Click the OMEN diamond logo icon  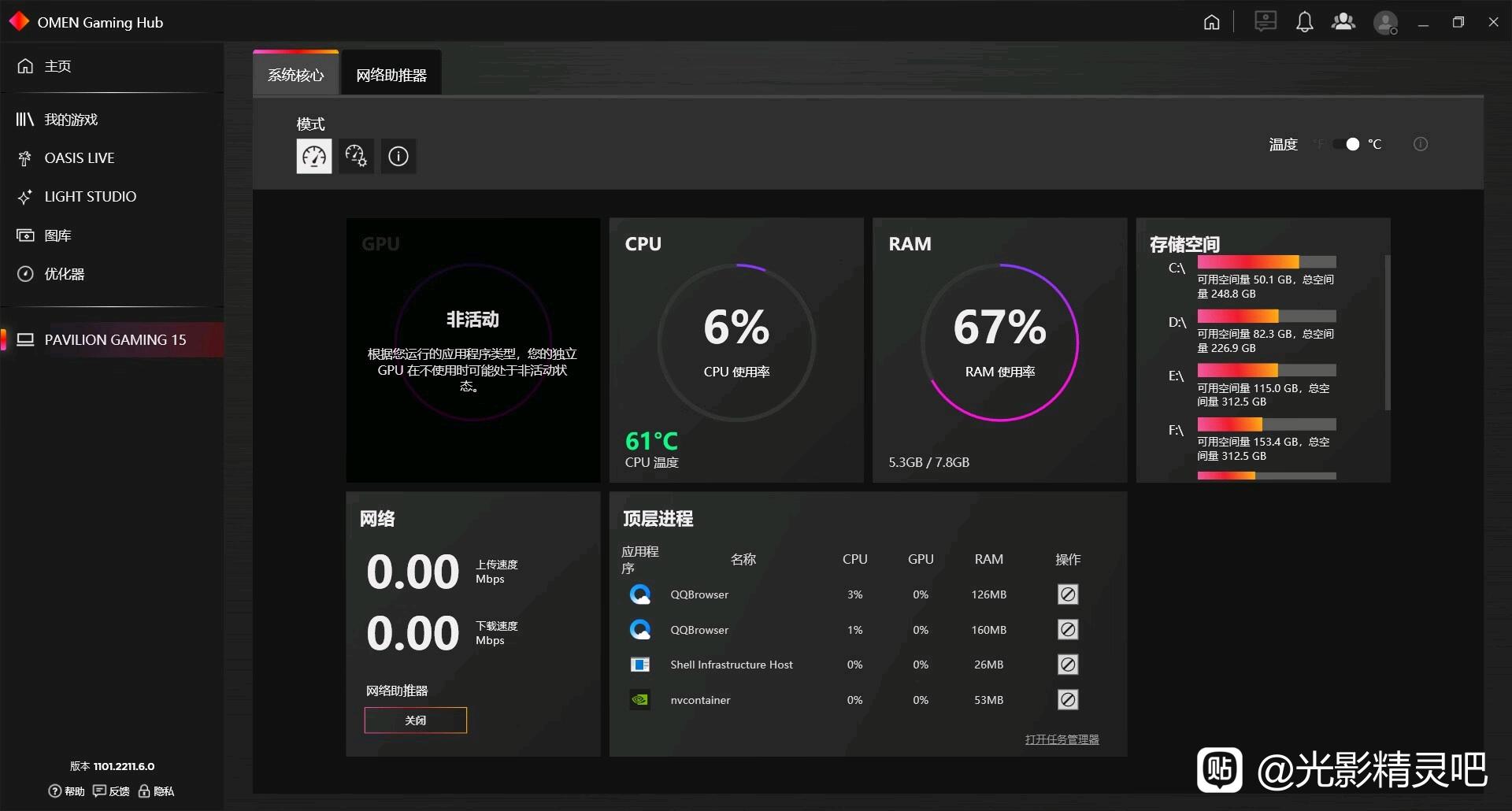coord(19,21)
